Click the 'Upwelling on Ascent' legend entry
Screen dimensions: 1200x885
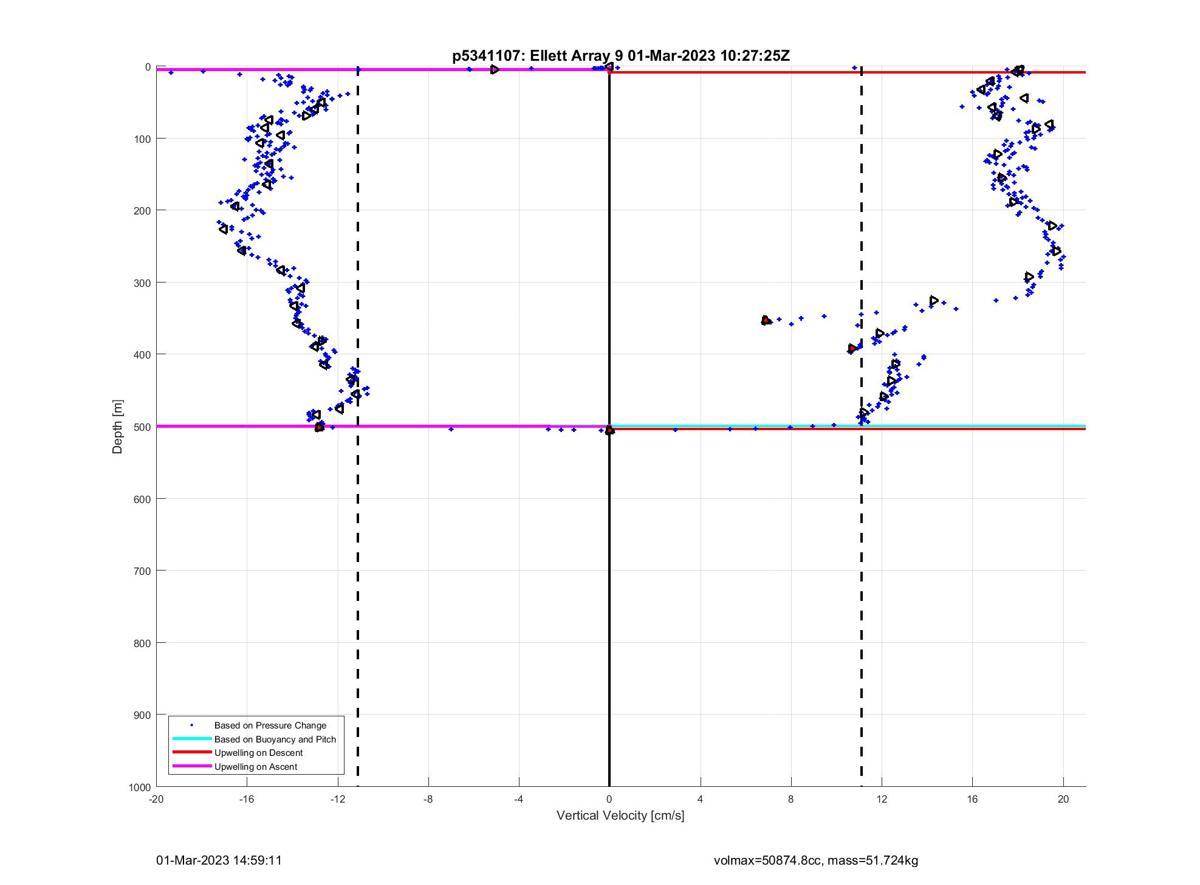click(256, 767)
